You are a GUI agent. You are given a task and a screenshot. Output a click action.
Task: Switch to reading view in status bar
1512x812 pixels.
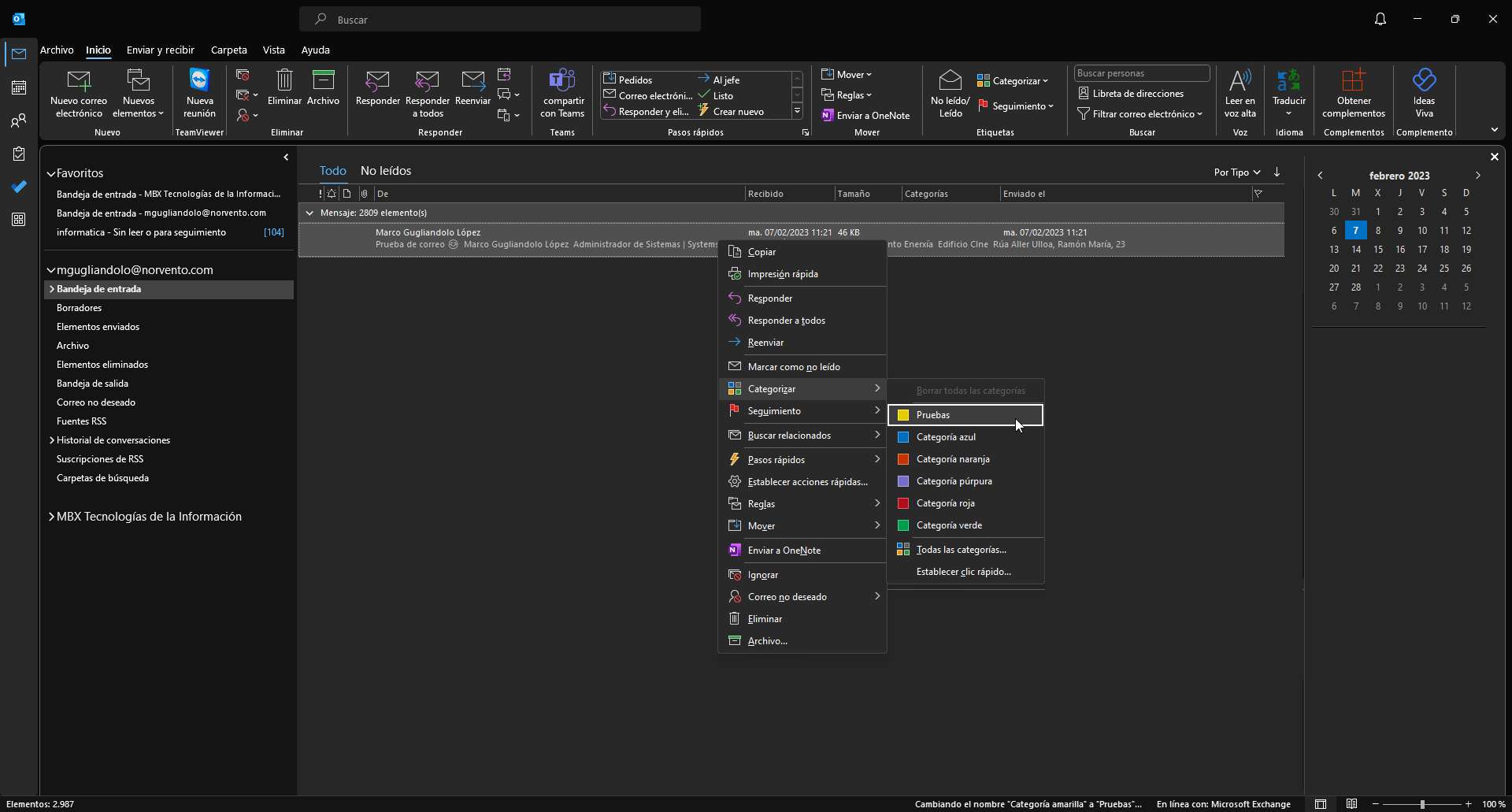tap(1351, 804)
